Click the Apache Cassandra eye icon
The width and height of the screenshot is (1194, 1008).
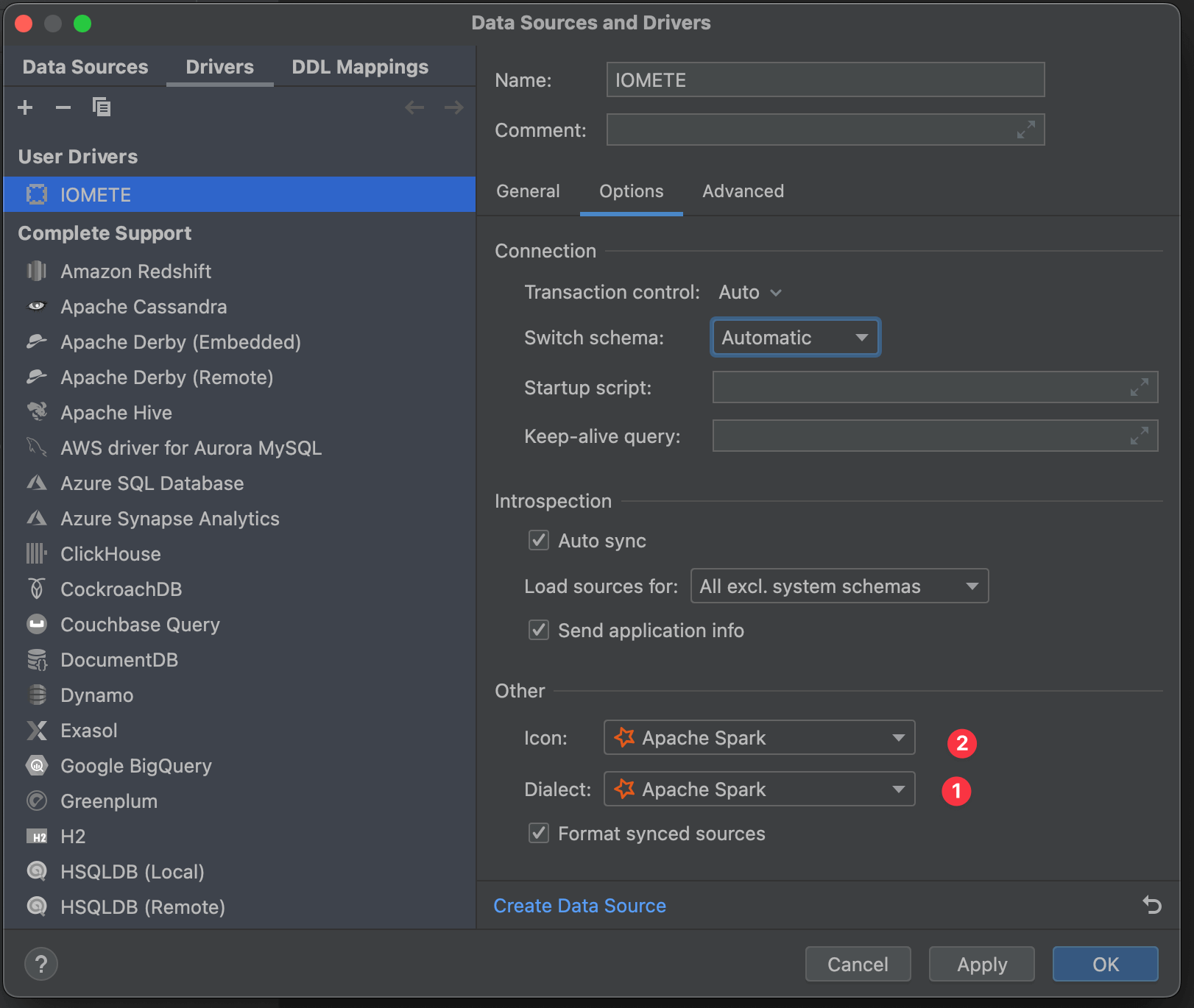coord(37,306)
